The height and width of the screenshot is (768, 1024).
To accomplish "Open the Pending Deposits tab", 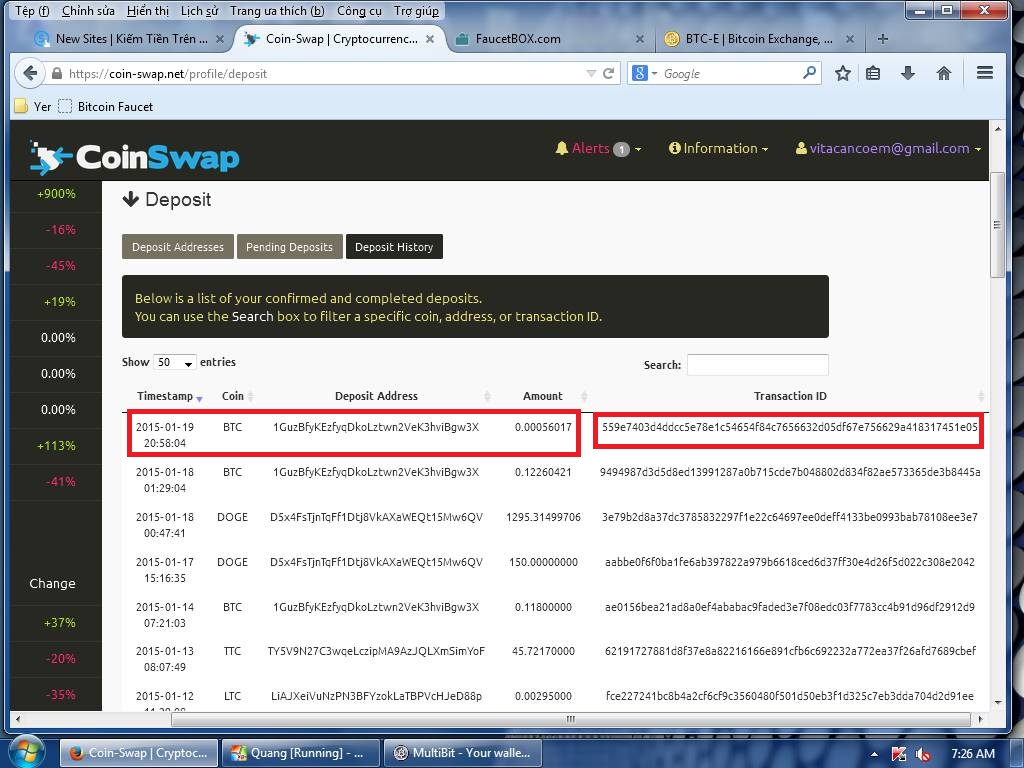I will tap(289, 247).
